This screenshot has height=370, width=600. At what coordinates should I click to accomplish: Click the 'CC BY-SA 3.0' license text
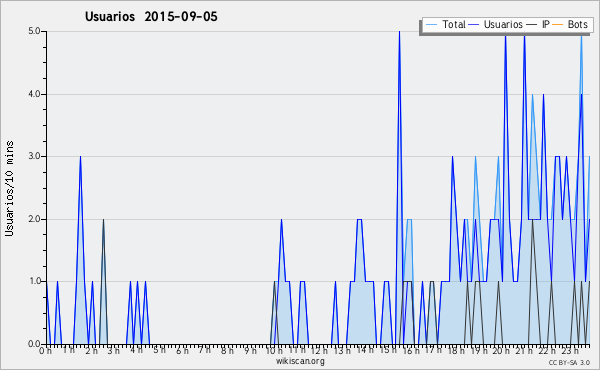569,363
